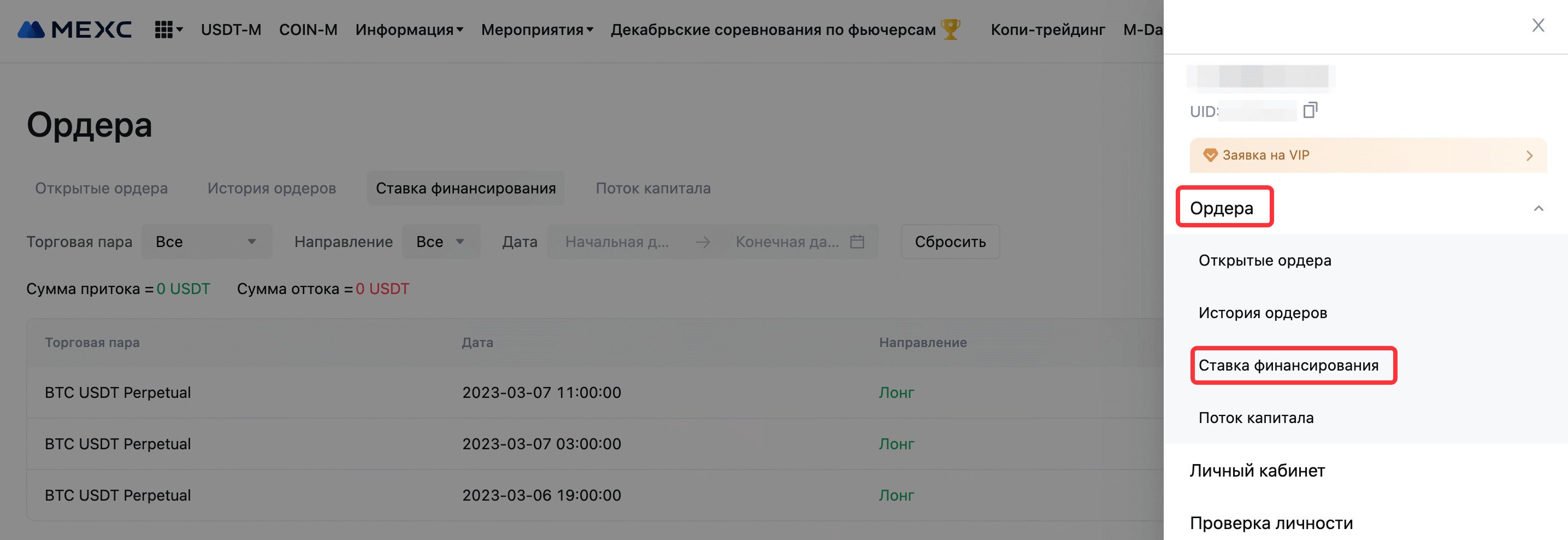The width and height of the screenshot is (1568, 540).
Task: Switch to the История ордеров tab
Action: 272,188
